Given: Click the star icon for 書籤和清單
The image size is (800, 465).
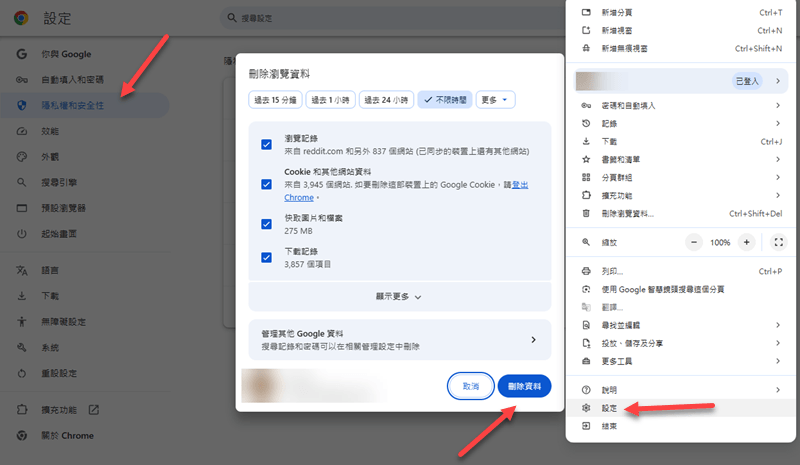Looking at the screenshot, I should click(586, 159).
